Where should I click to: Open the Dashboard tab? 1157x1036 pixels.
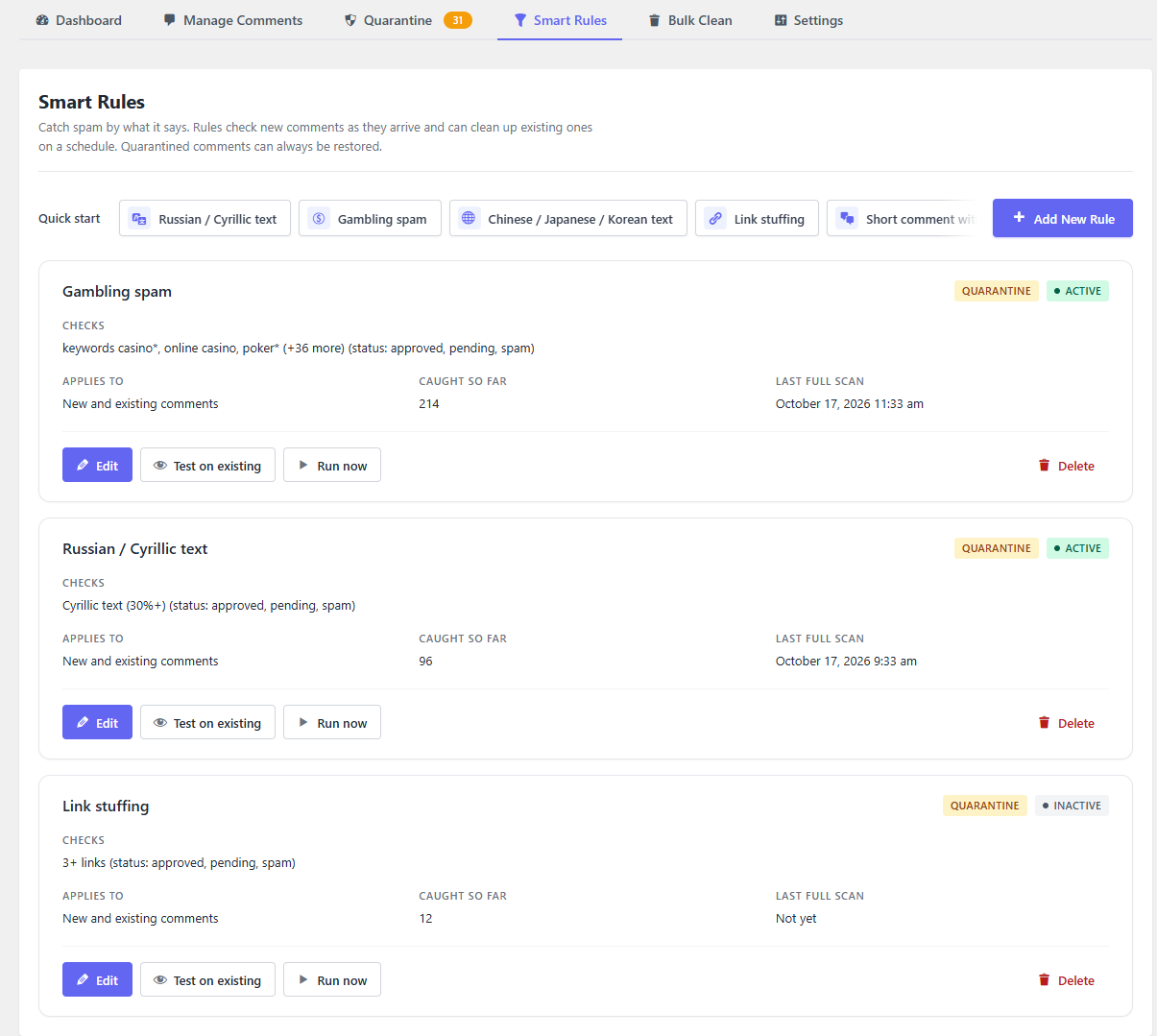coord(79,20)
